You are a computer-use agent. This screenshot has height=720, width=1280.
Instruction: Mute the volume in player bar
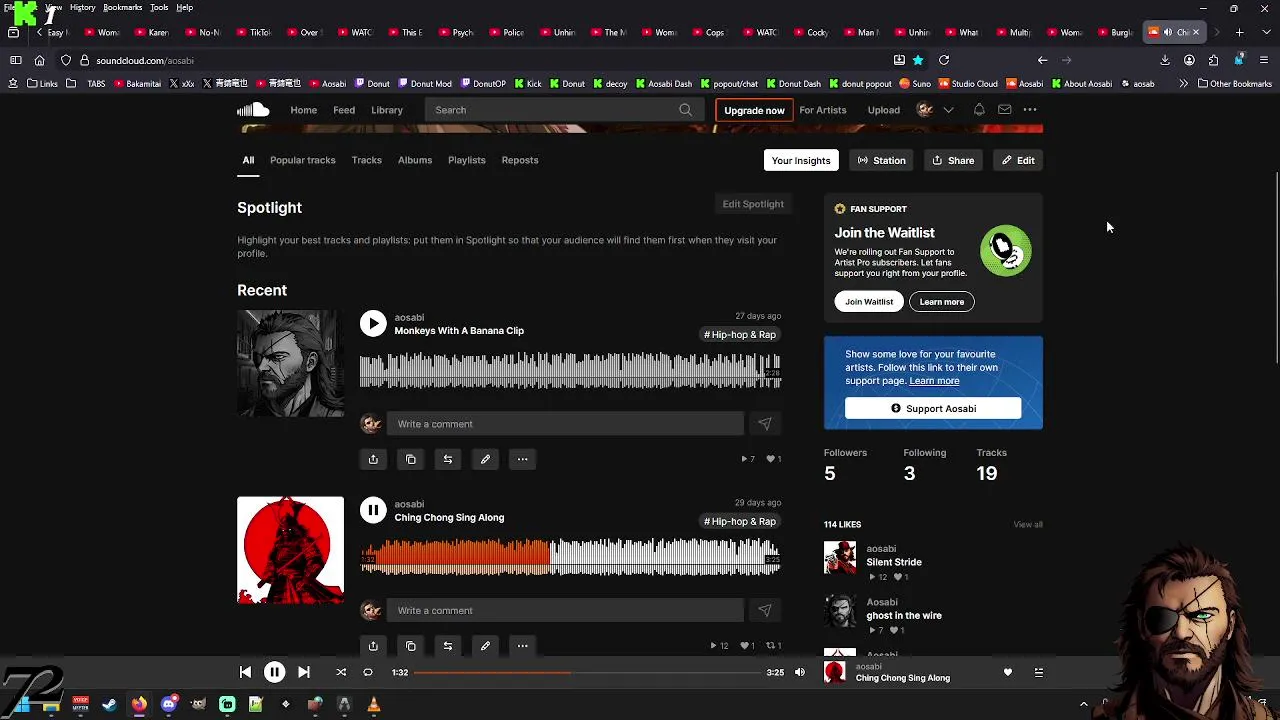click(799, 673)
